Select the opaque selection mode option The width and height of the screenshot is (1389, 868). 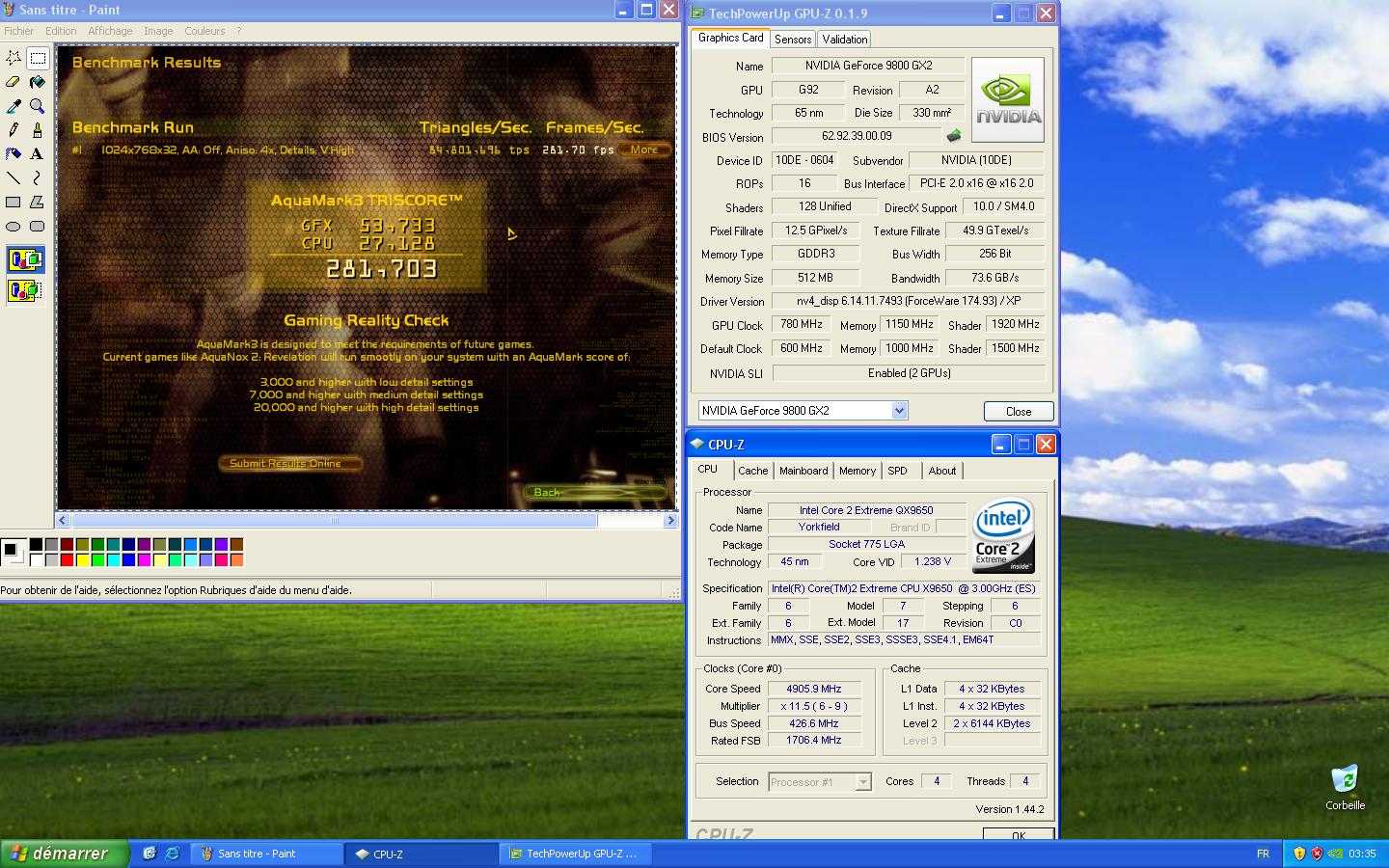(25, 259)
